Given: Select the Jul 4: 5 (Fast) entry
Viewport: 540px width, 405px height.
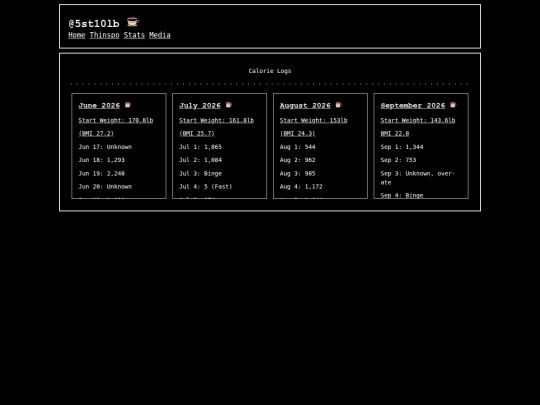Looking at the screenshot, I should (206, 186).
